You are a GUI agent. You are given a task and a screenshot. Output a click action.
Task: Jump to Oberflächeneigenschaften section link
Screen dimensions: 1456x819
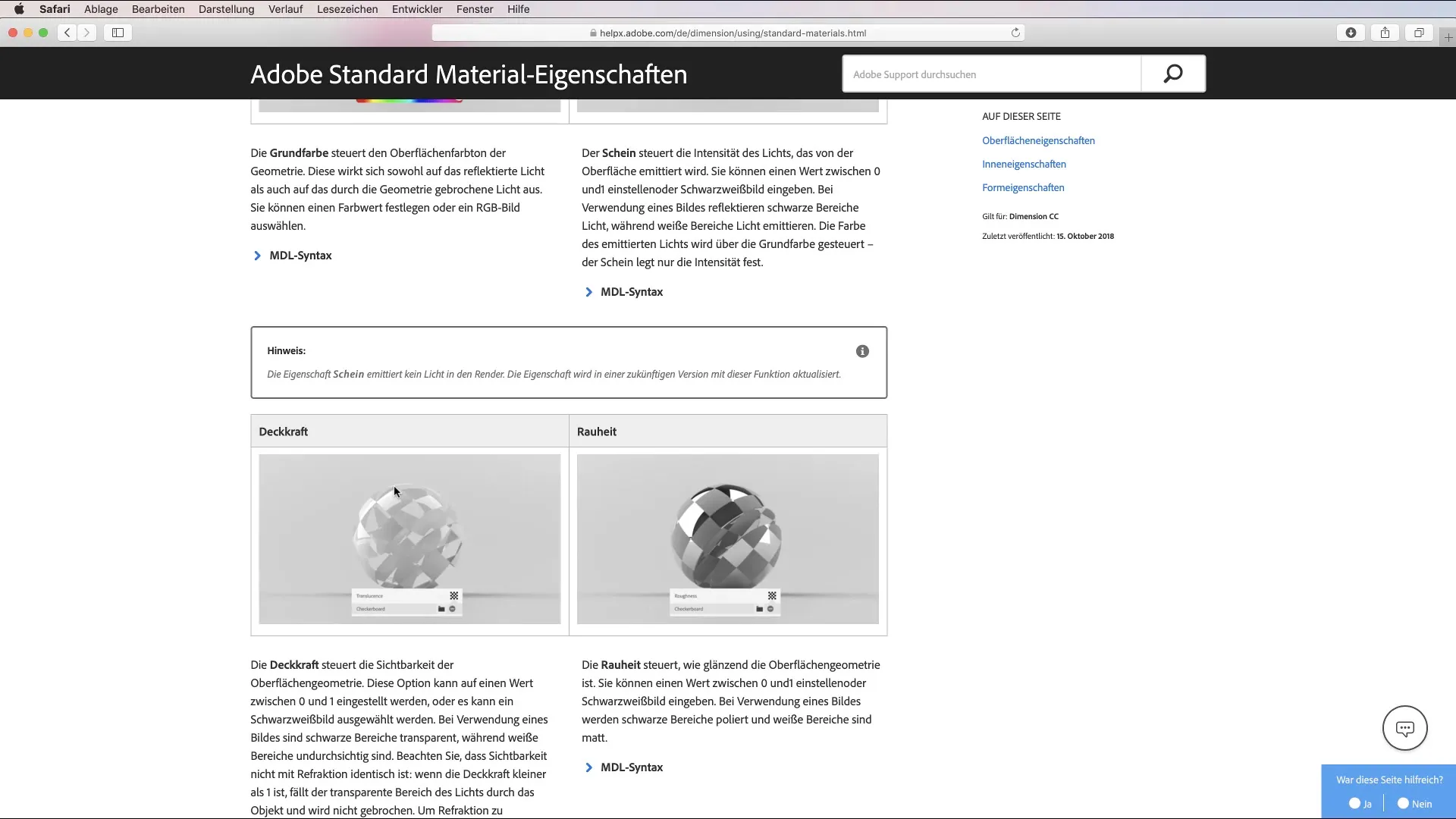coord(1038,141)
